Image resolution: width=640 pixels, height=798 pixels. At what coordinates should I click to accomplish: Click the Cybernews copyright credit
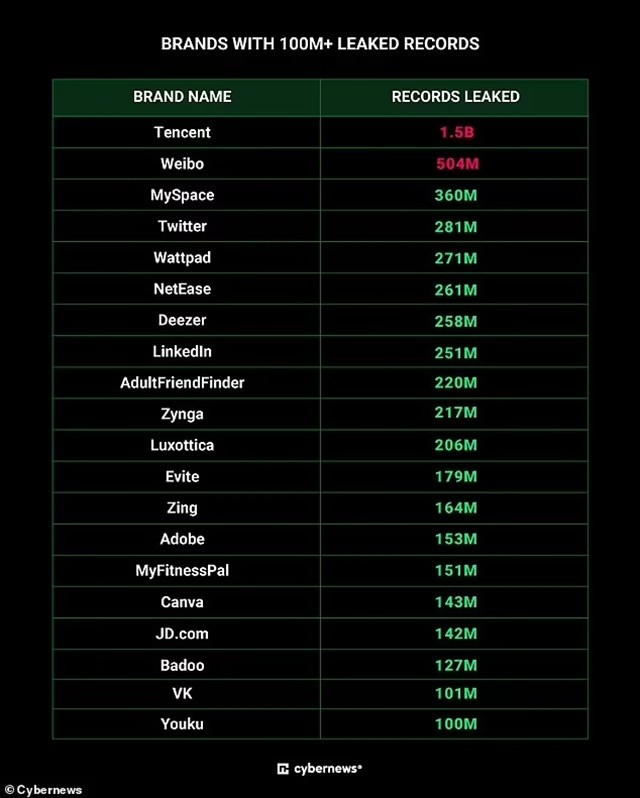pos(43,790)
